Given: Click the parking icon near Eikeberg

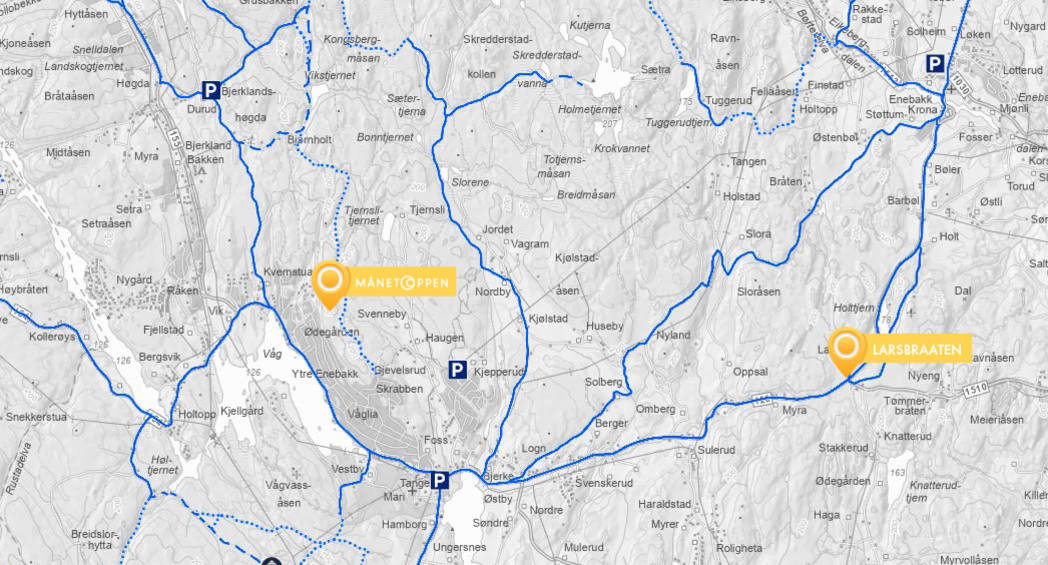Looking at the screenshot, I should (935, 64).
